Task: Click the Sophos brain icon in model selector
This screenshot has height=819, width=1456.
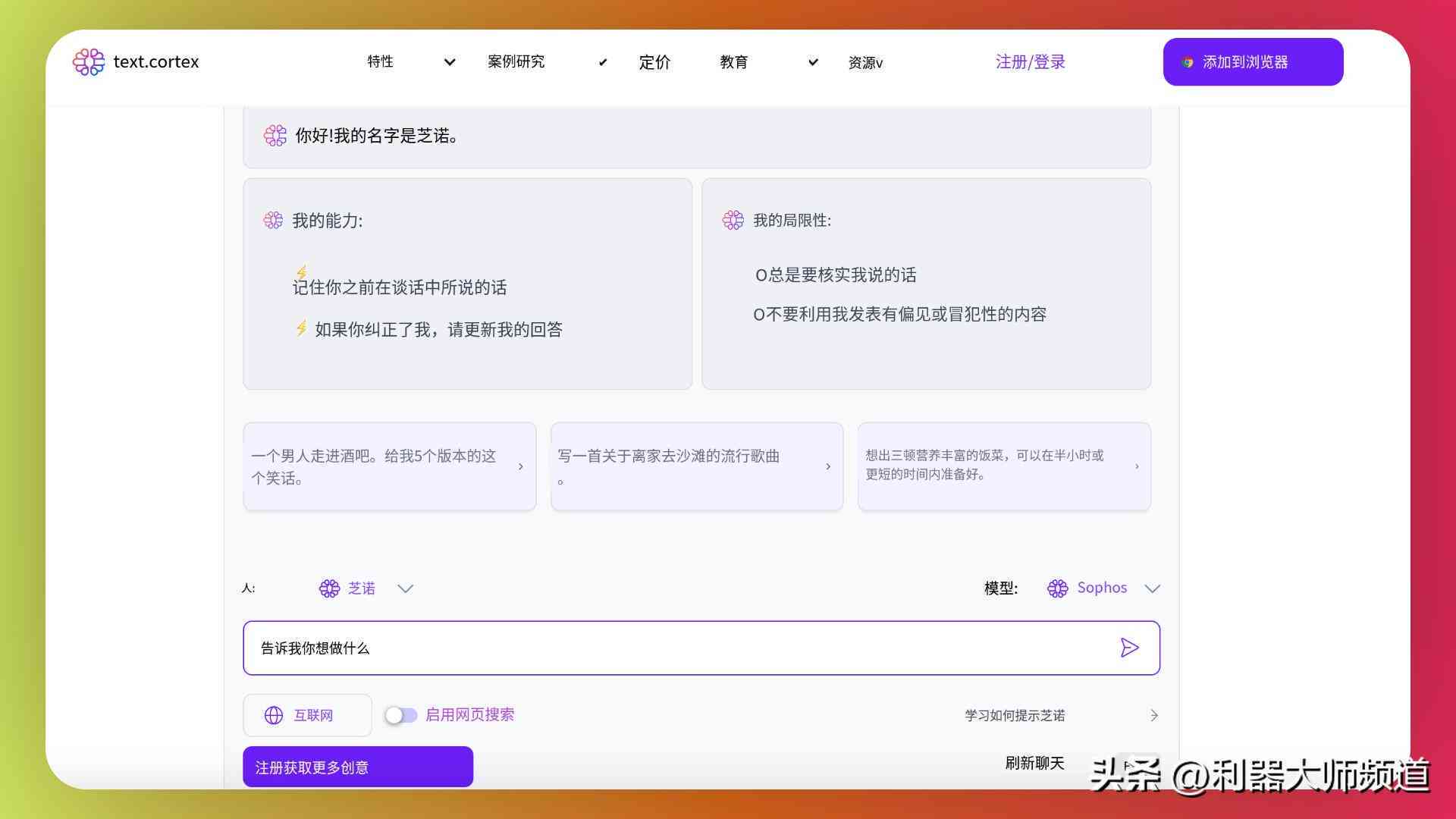Action: click(1056, 588)
